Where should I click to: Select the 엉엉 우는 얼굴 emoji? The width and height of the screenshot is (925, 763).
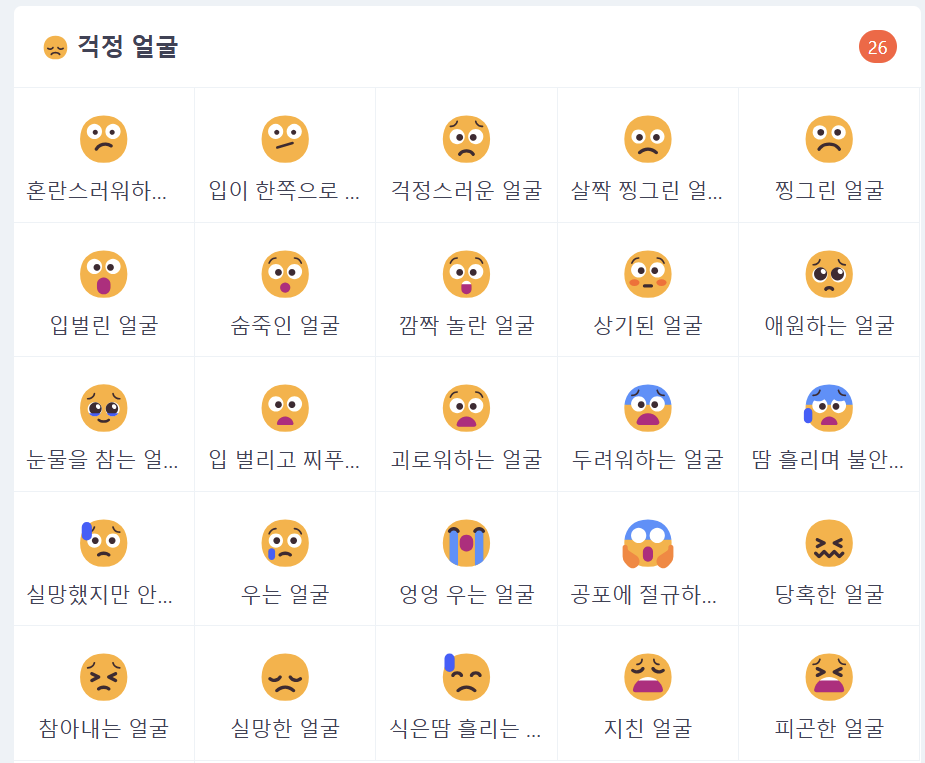(466, 542)
